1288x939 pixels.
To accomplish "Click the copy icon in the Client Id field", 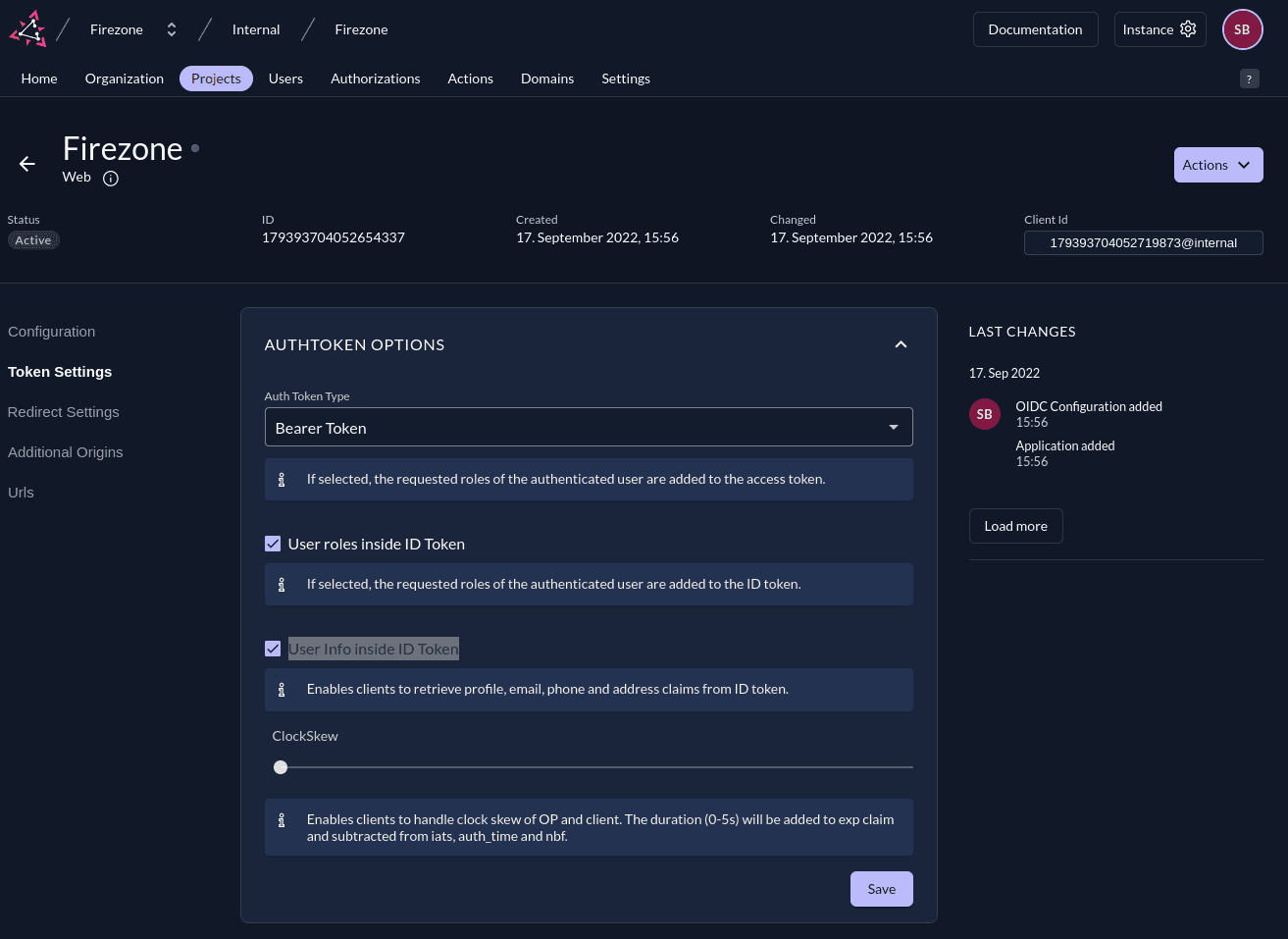I will point(1038,242).
